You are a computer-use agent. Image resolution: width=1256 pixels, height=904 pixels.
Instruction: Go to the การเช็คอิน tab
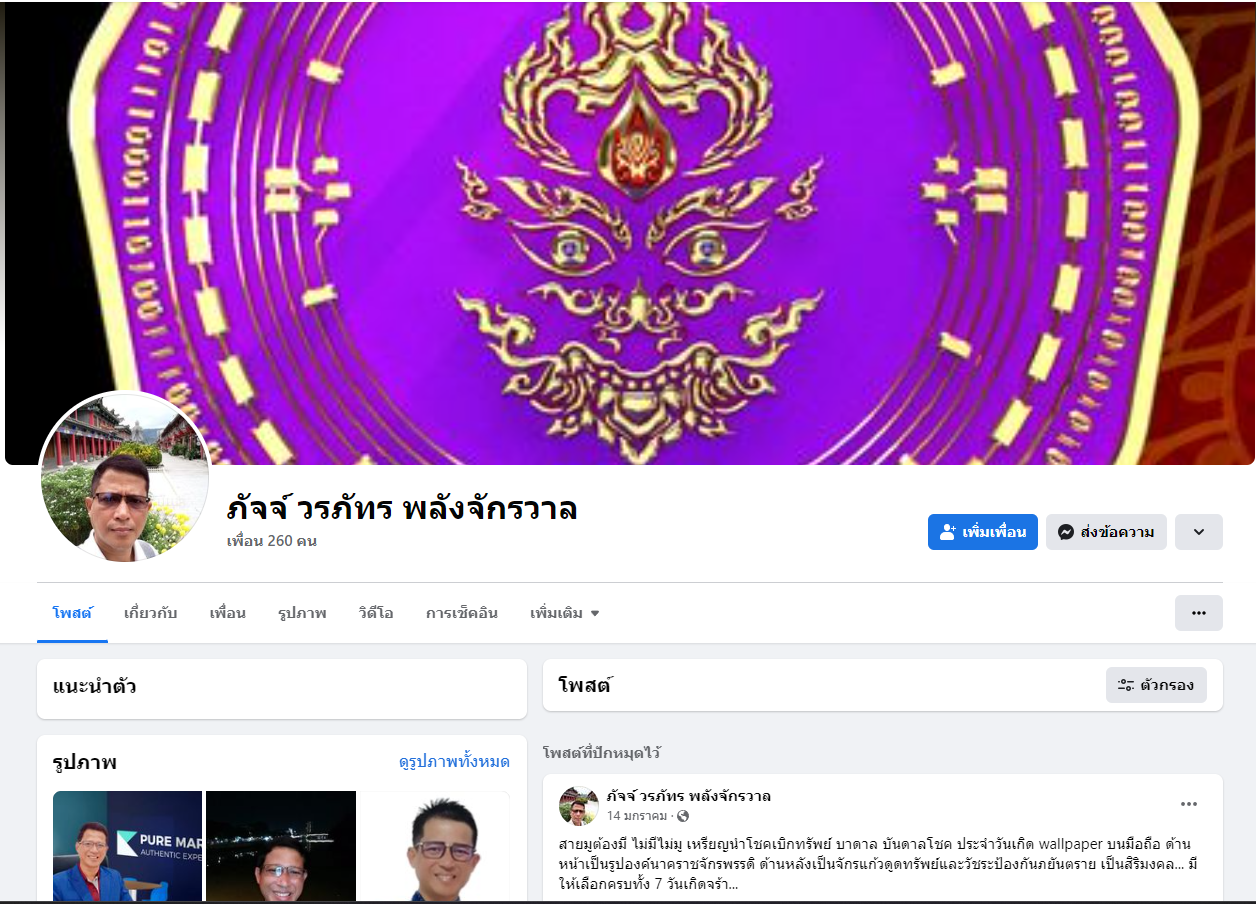tap(461, 613)
